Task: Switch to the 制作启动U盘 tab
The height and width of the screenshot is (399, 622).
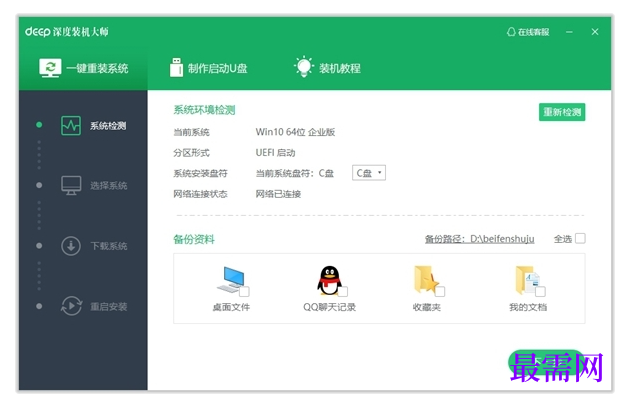Action: pyautogui.click(x=209, y=68)
